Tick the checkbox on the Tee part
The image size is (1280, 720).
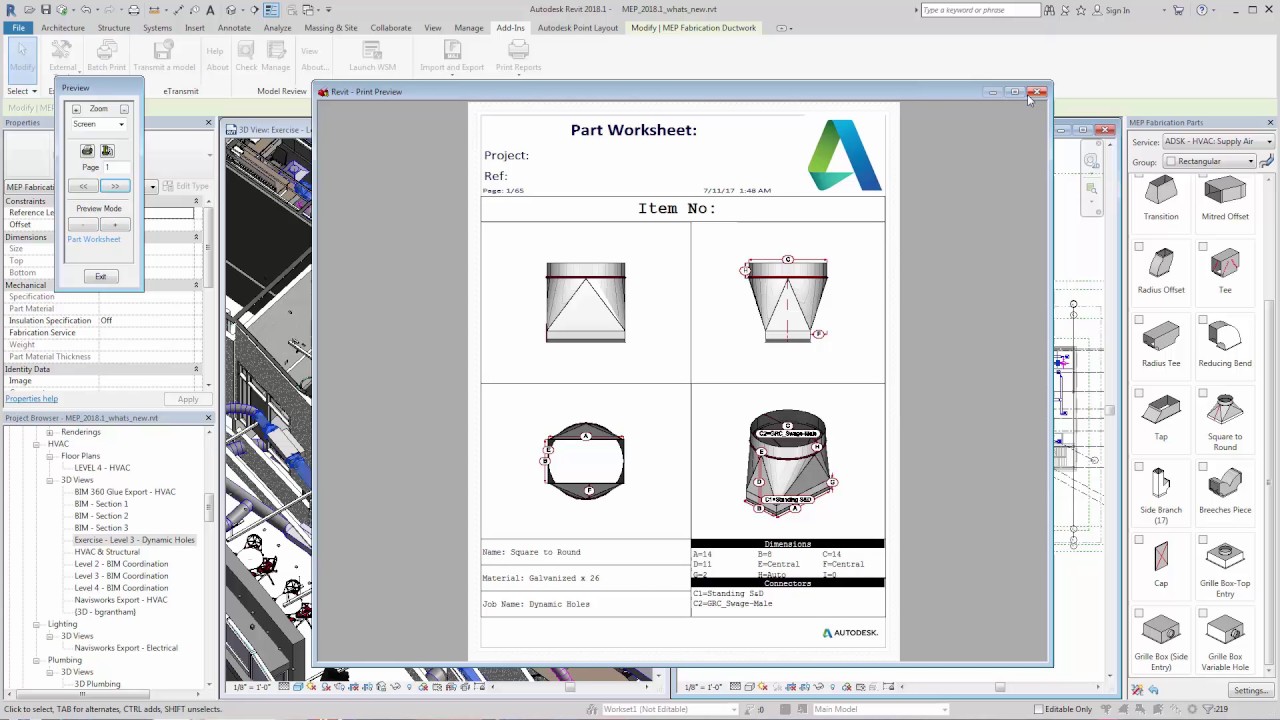1203,247
